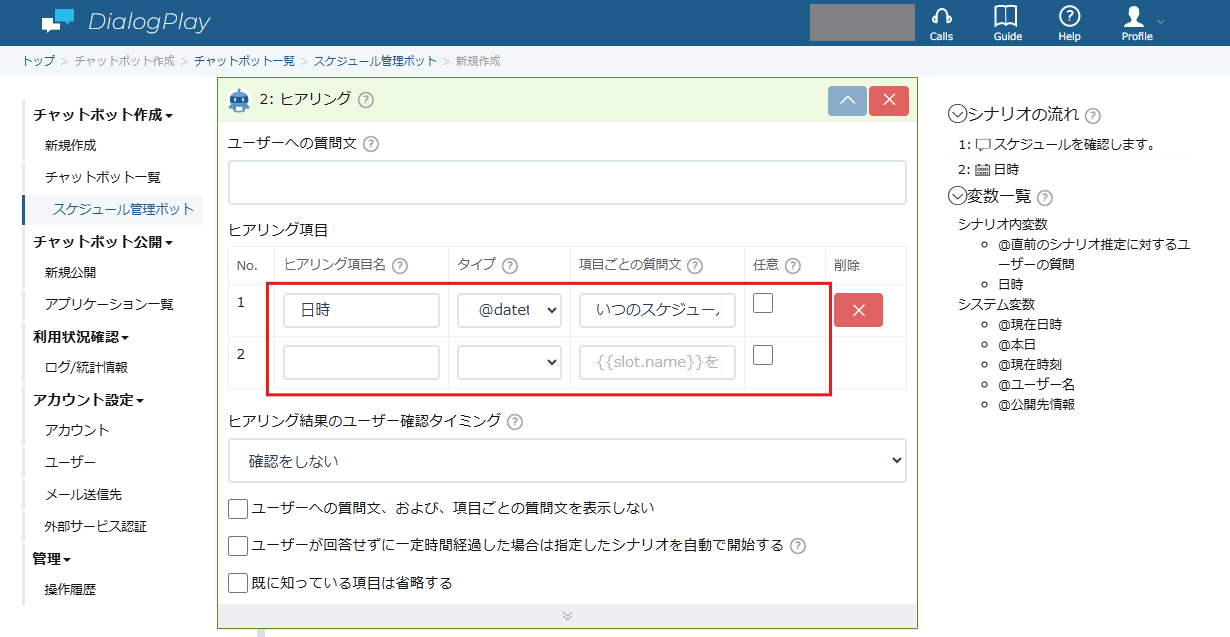Select スケジュール管理ボット in the sidebar

(x=123, y=210)
